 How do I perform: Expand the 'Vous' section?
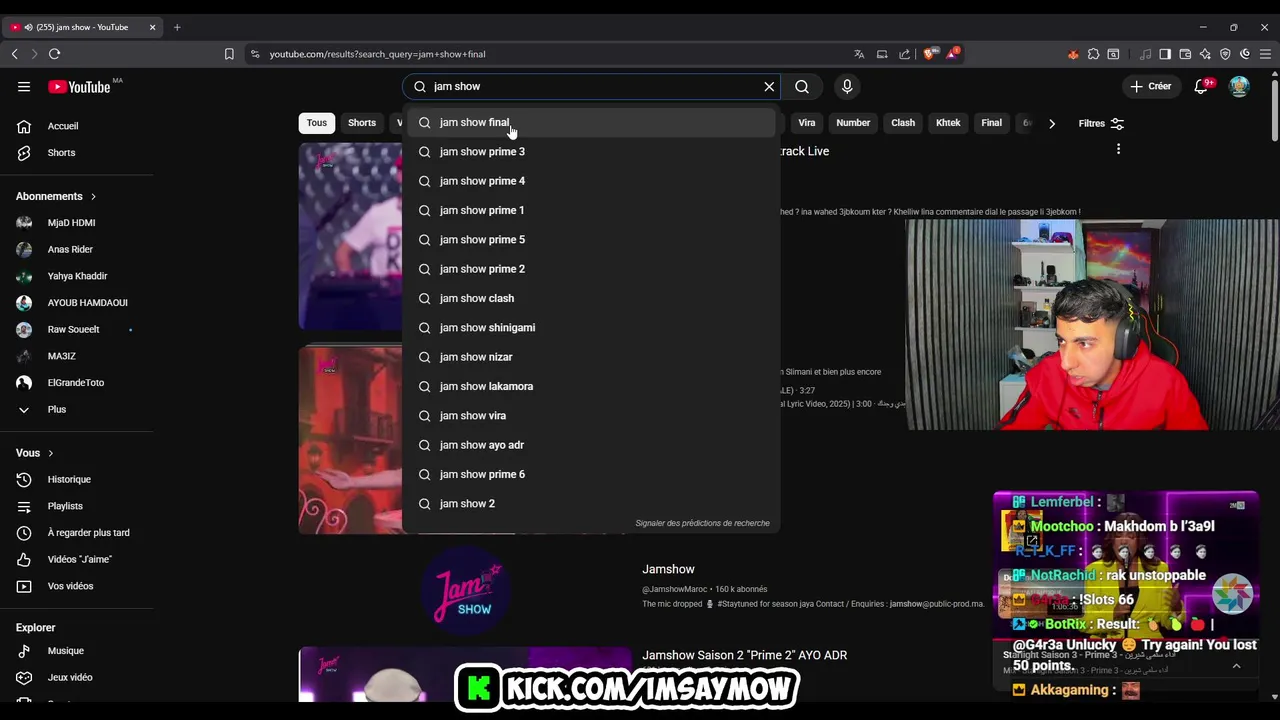point(35,453)
